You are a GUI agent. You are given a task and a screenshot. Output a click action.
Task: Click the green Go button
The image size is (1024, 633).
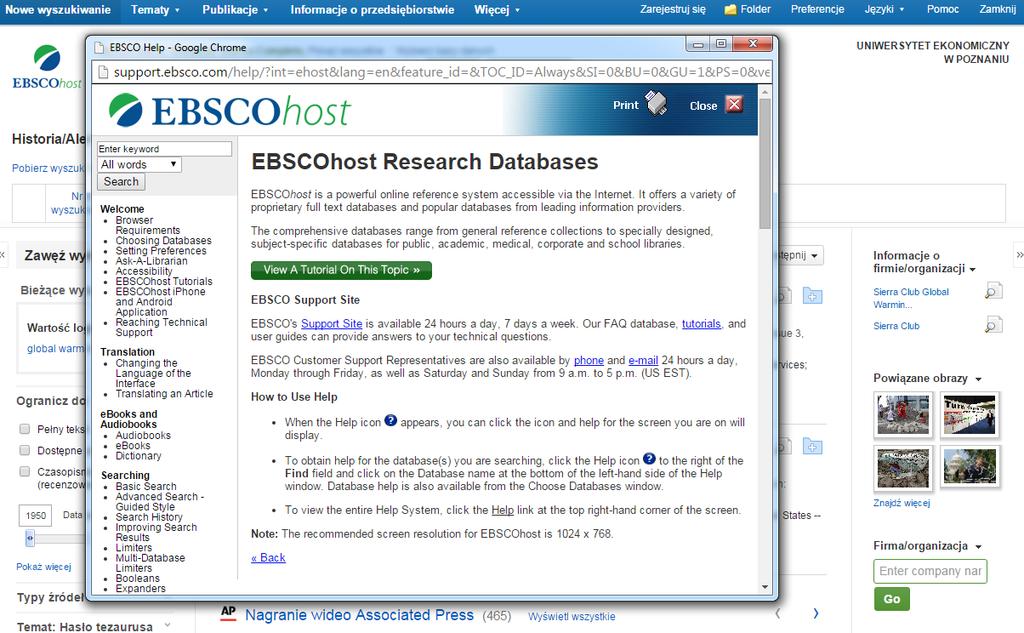point(891,598)
